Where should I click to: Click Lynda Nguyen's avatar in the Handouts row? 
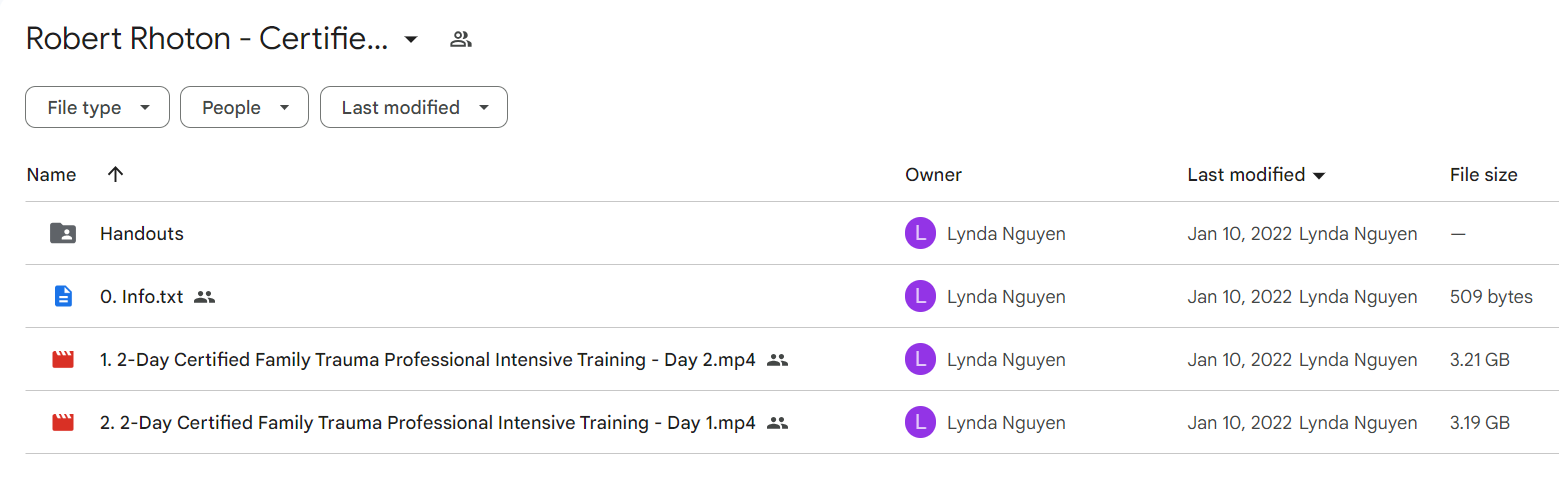point(920,234)
